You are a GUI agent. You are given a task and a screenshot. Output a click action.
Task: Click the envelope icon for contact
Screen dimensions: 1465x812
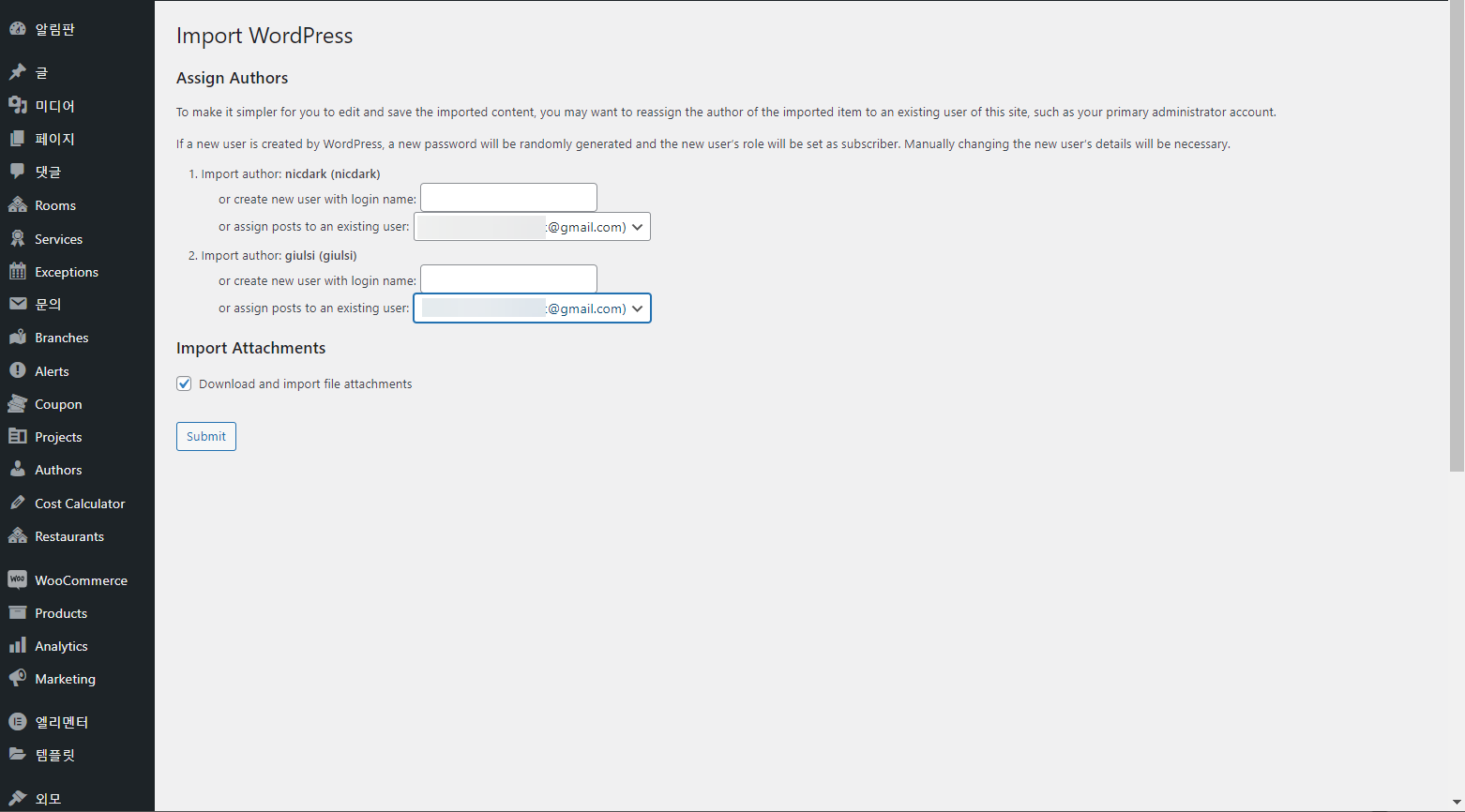click(17, 304)
